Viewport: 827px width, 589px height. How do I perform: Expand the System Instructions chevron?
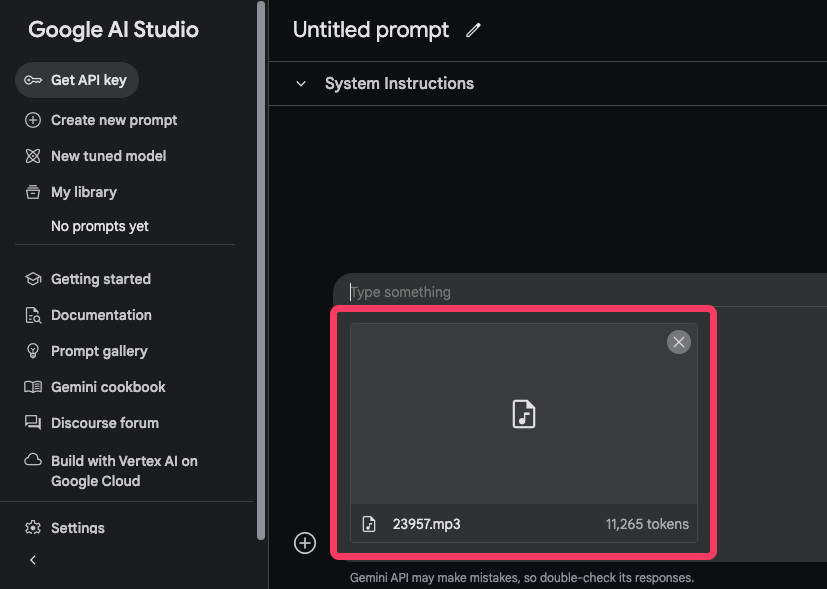click(x=300, y=84)
